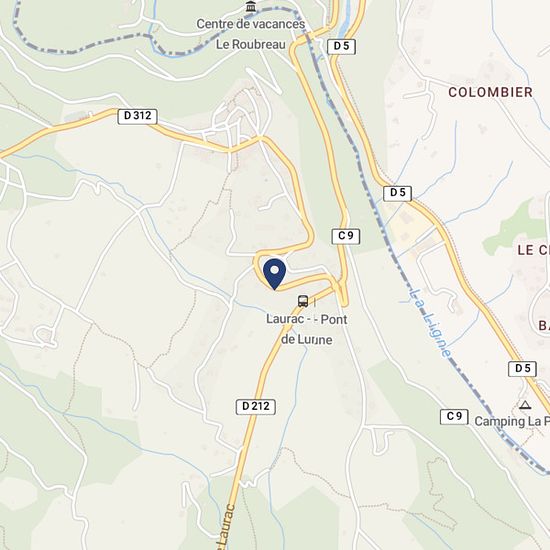This screenshot has width=550, height=550.
Task: Click the D 312 road shield
Action: [x=137, y=116]
